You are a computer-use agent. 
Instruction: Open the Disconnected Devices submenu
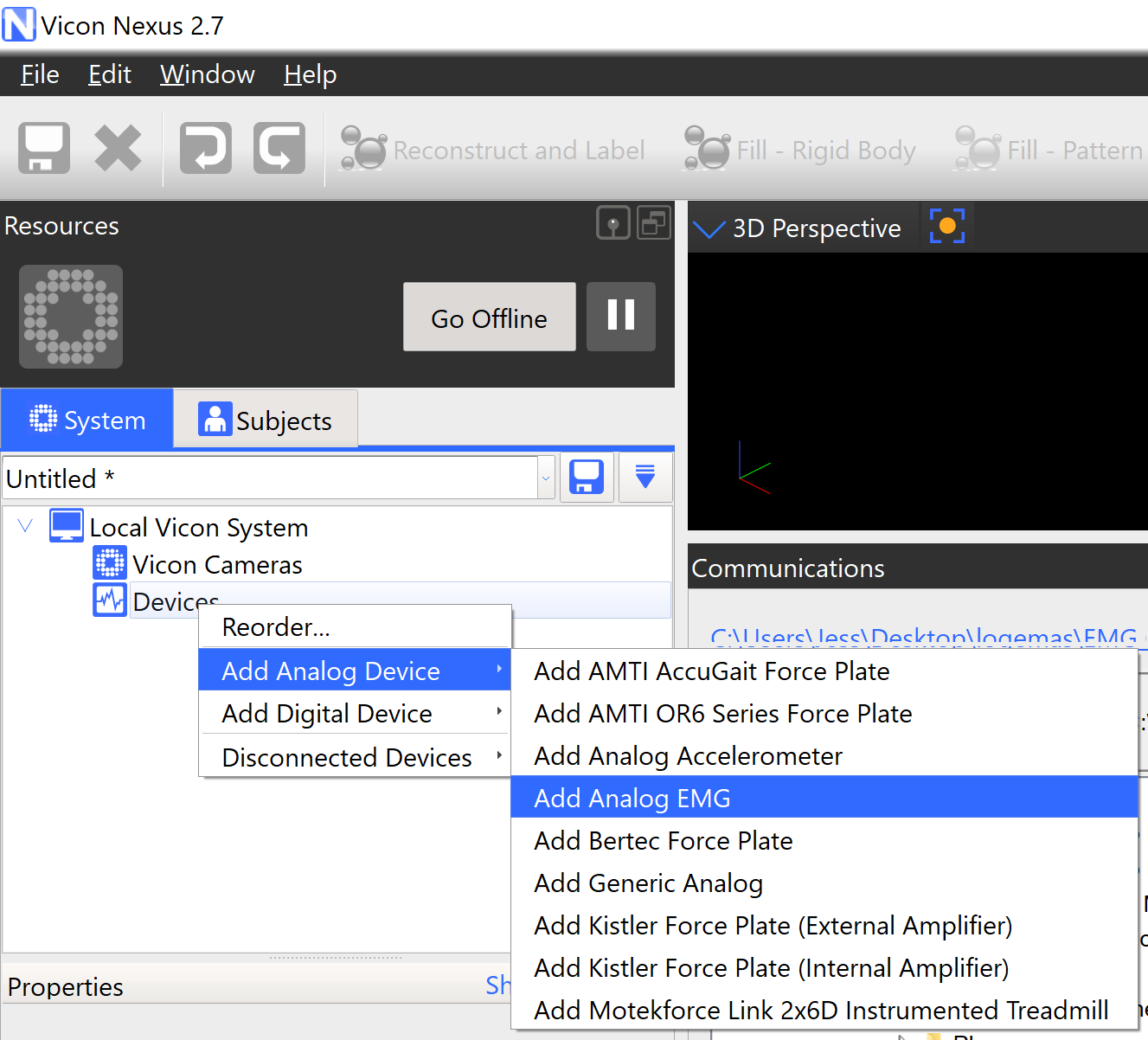pos(356,757)
